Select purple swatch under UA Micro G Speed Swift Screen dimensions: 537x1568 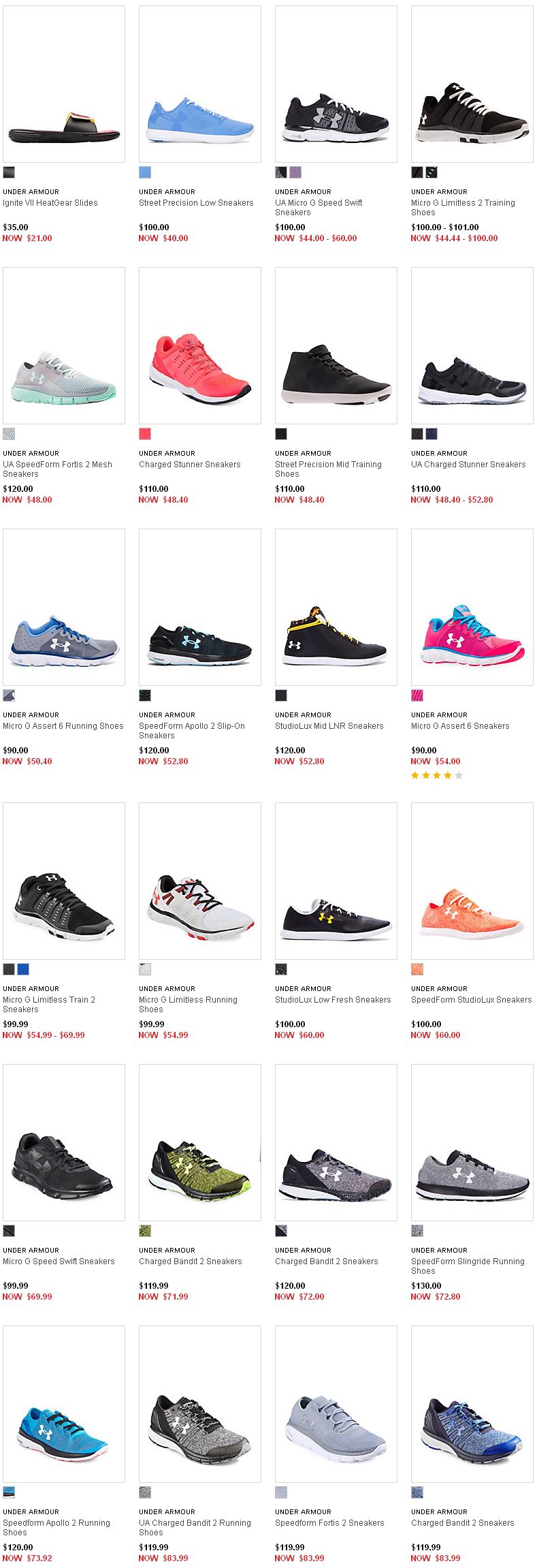pos(295,172)
